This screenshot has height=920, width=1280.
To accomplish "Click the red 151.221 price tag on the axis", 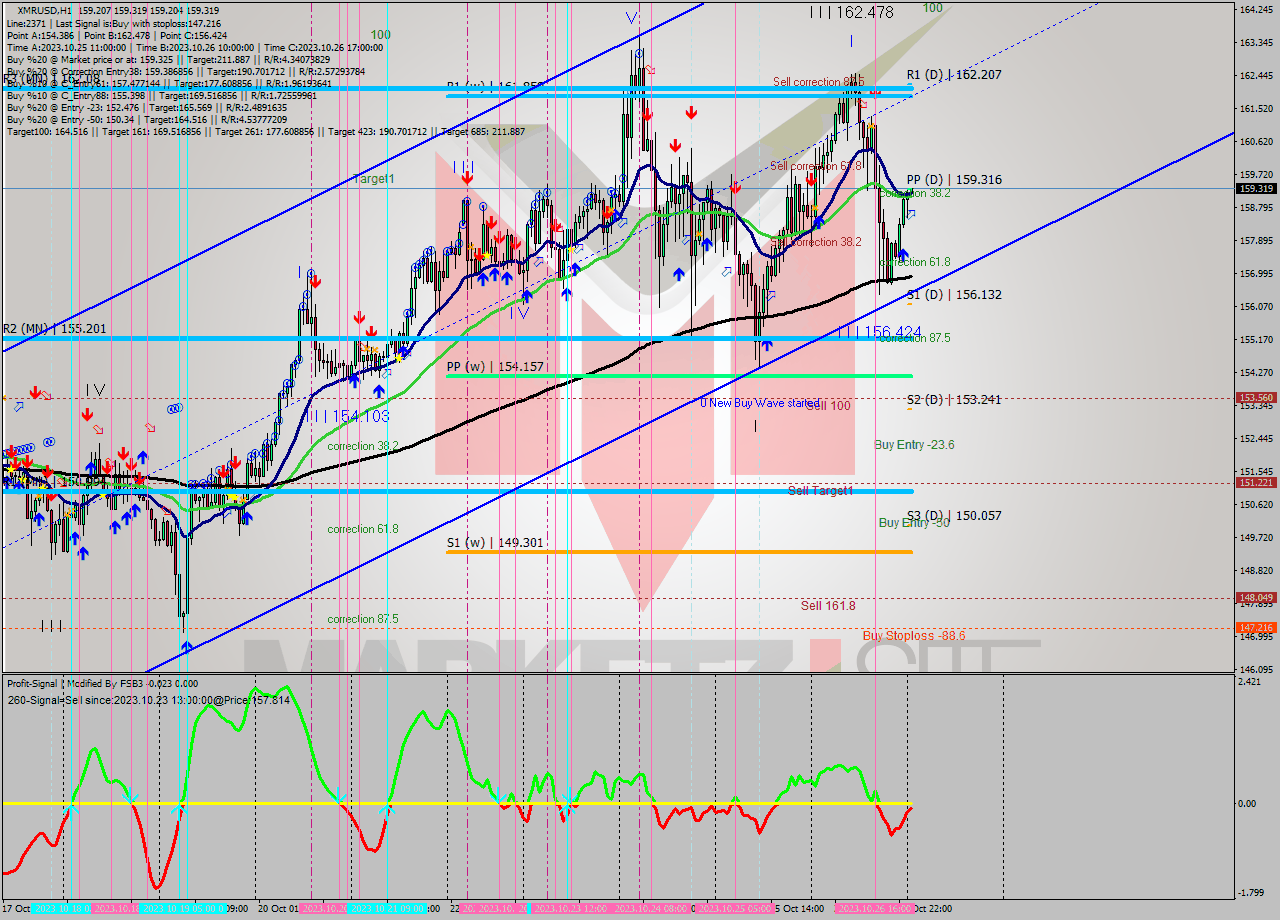I will pos(1256,482).
